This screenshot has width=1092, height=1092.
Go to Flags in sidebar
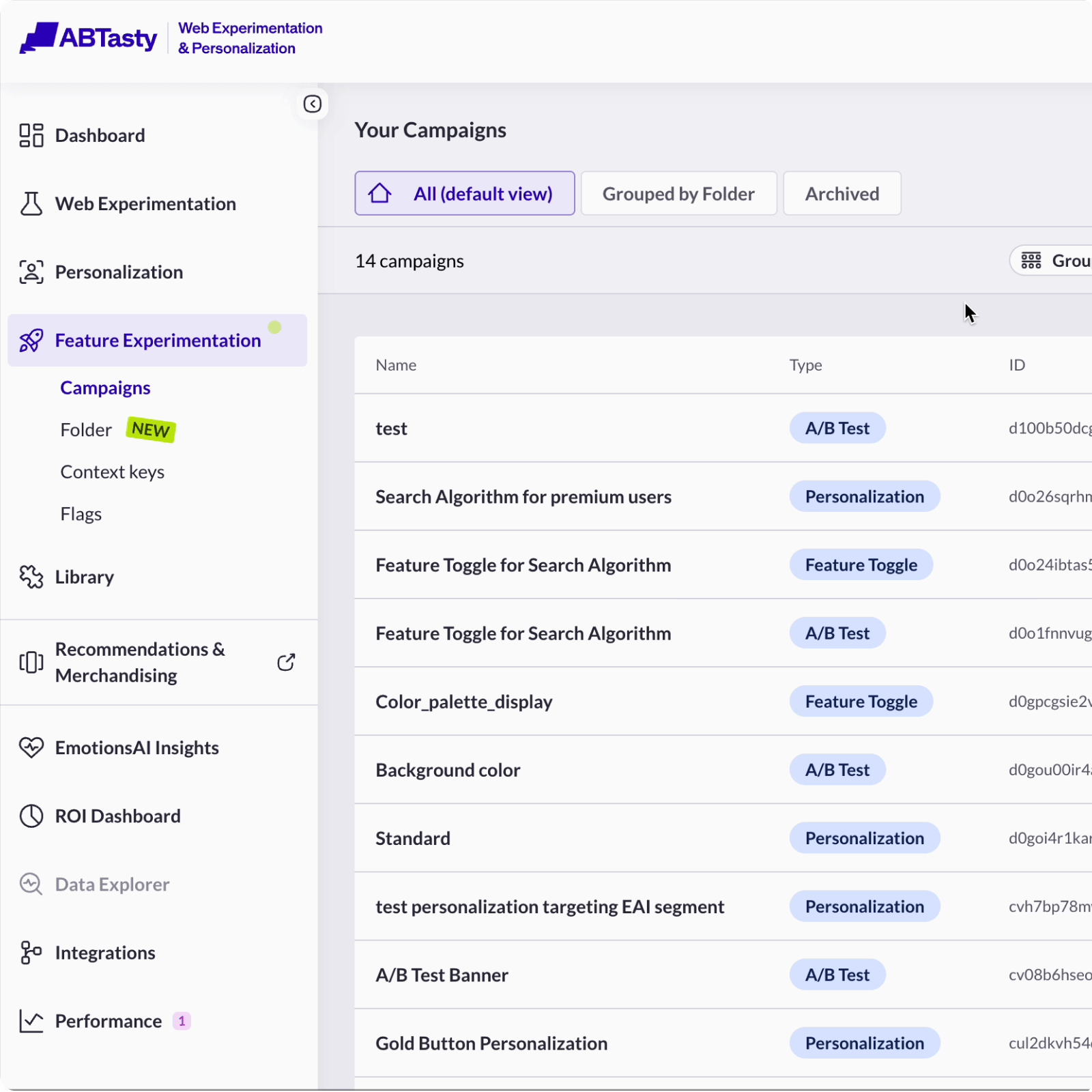click(x=81, y=514)
